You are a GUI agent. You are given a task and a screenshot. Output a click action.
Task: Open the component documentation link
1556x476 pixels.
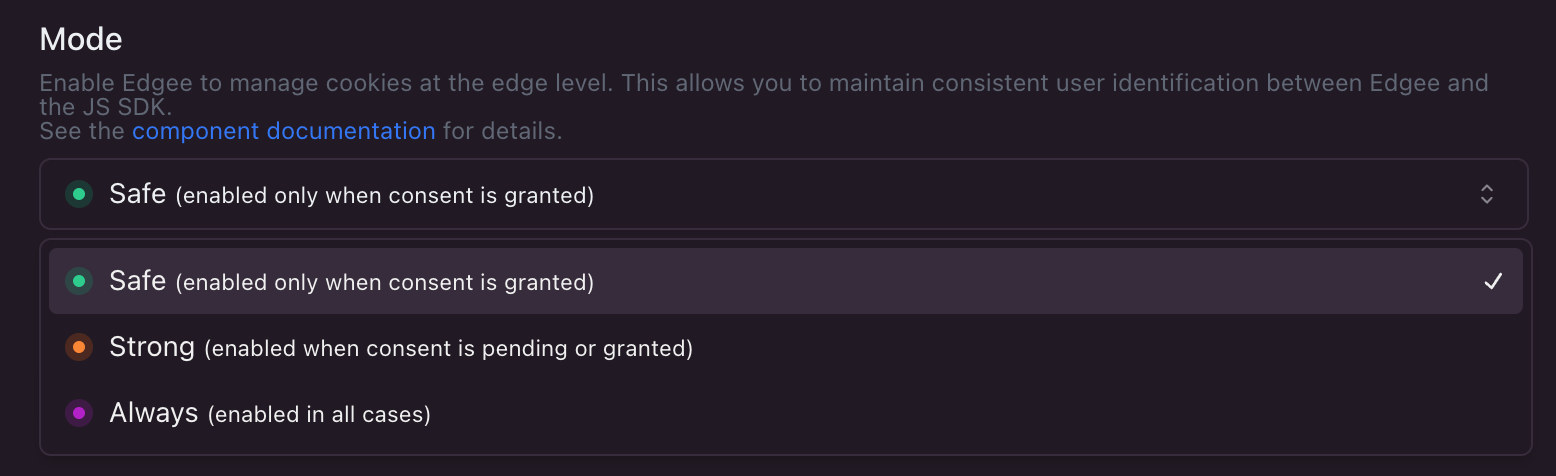(283, 131)
